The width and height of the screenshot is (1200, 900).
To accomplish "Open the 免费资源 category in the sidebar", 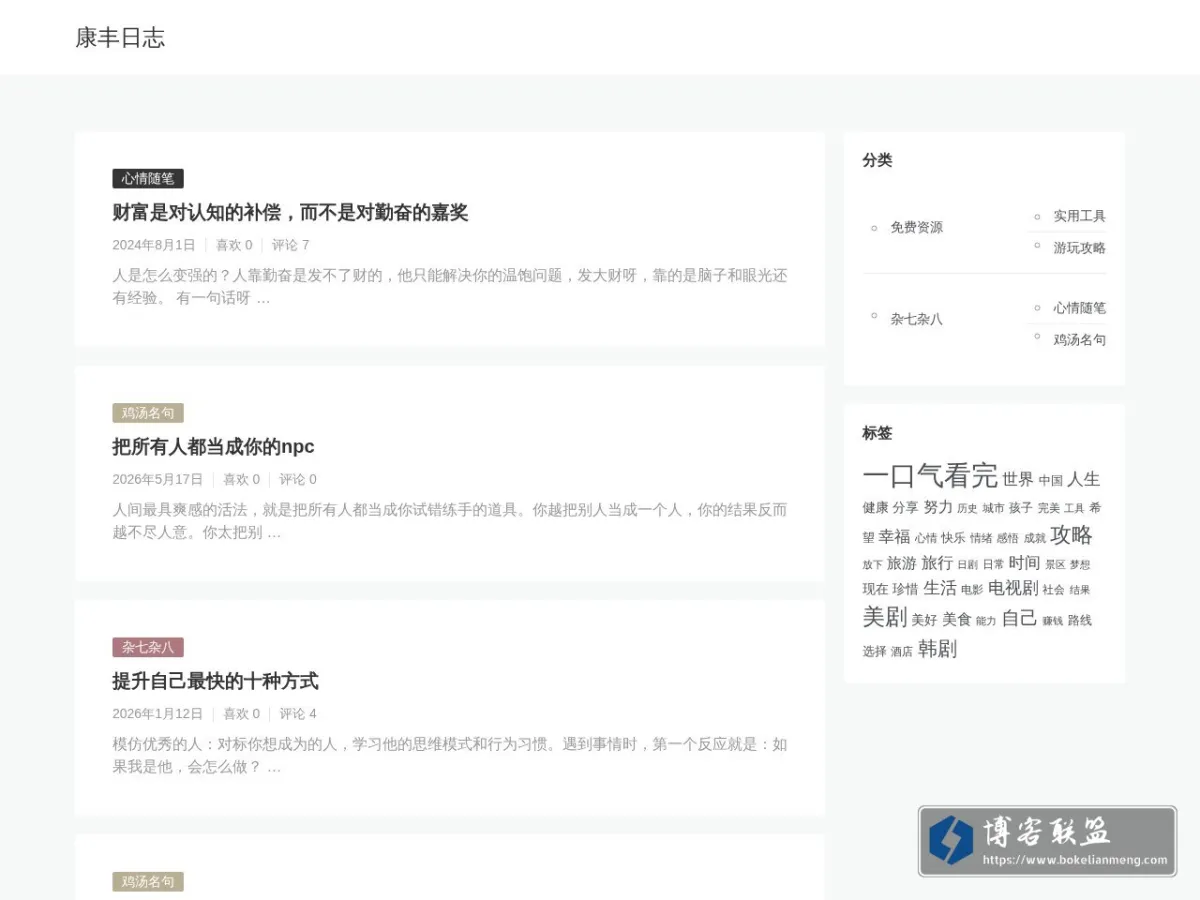I will (x=917, y=228).
